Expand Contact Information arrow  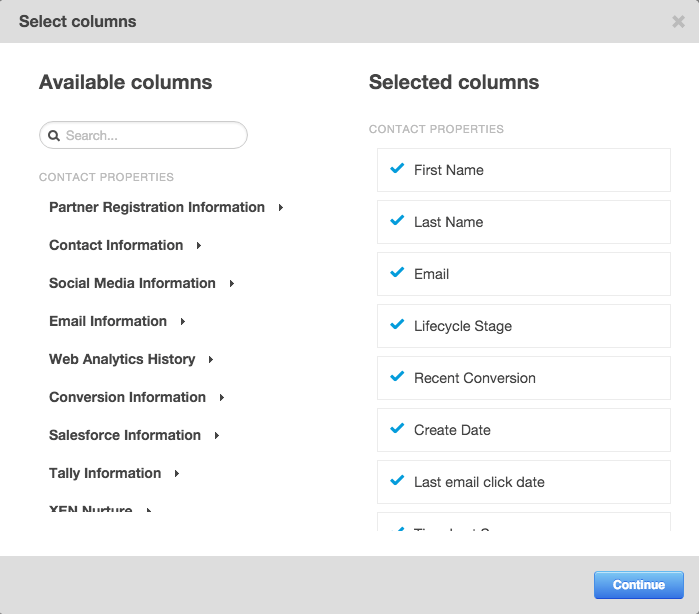(199, 245)
